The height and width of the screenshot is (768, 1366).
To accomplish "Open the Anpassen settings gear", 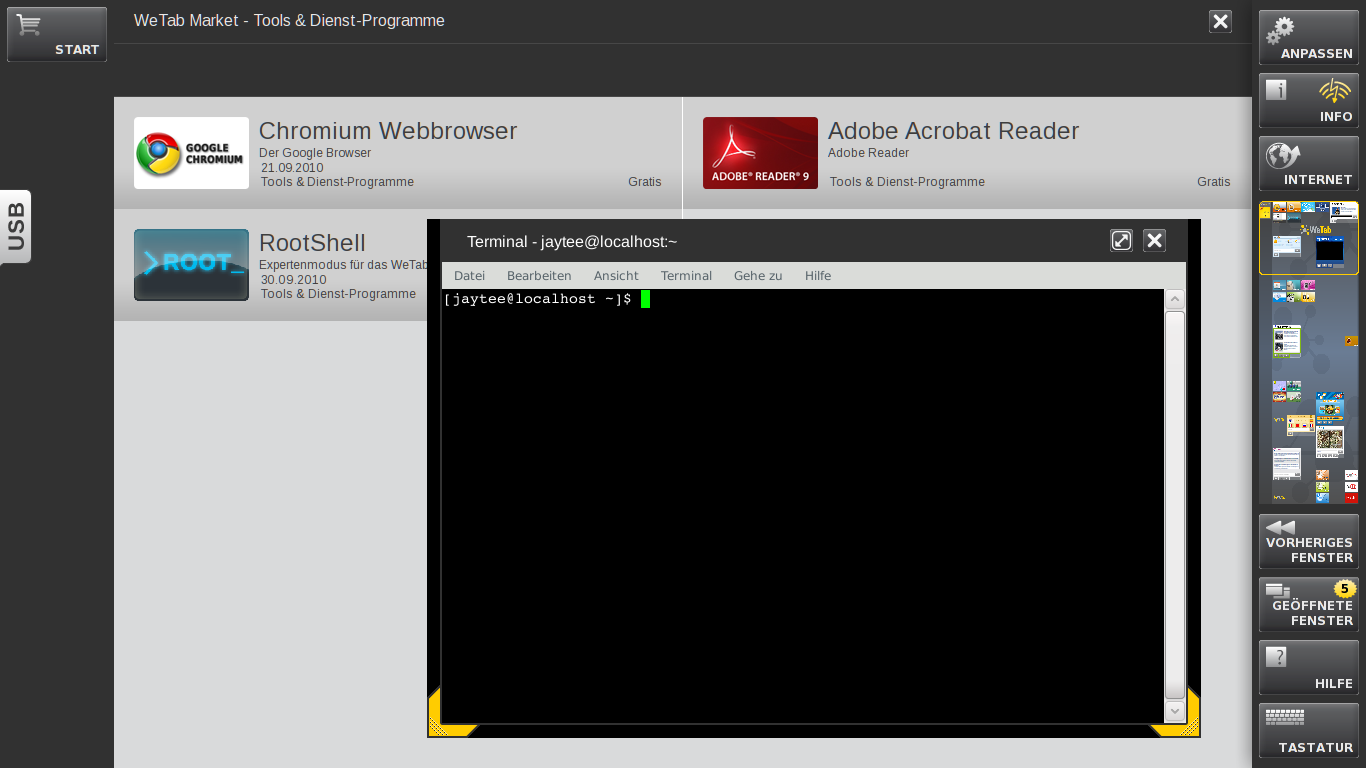I will click(x=1308, y=38).
